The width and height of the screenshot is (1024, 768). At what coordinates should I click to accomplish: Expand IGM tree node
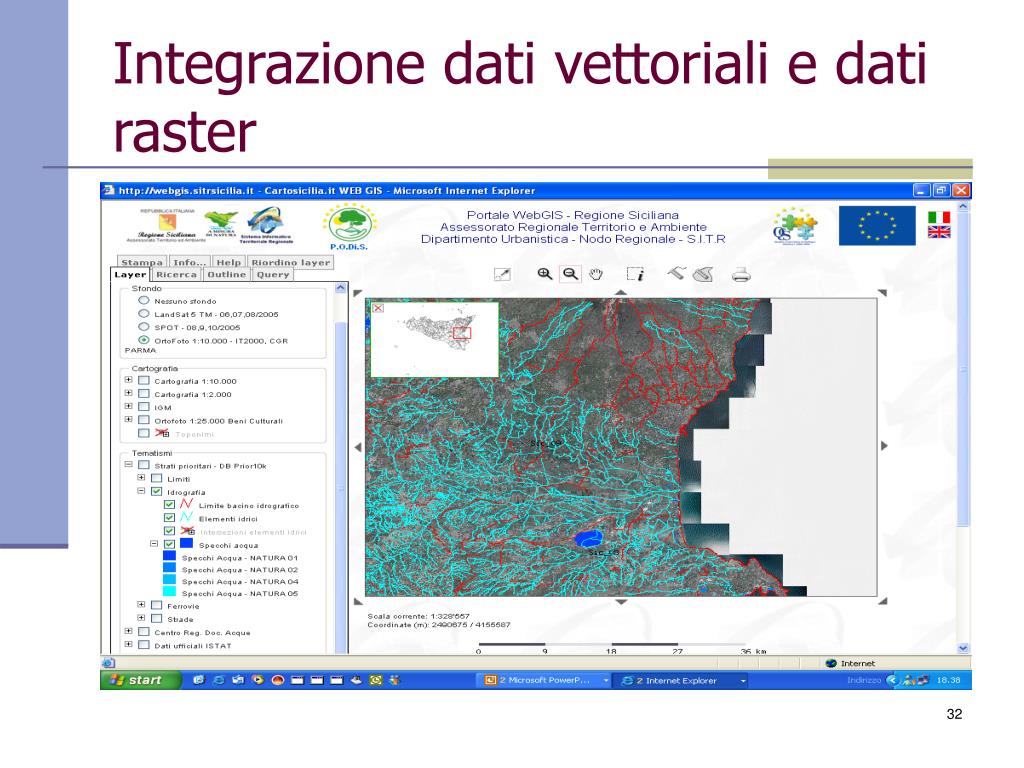129,406
